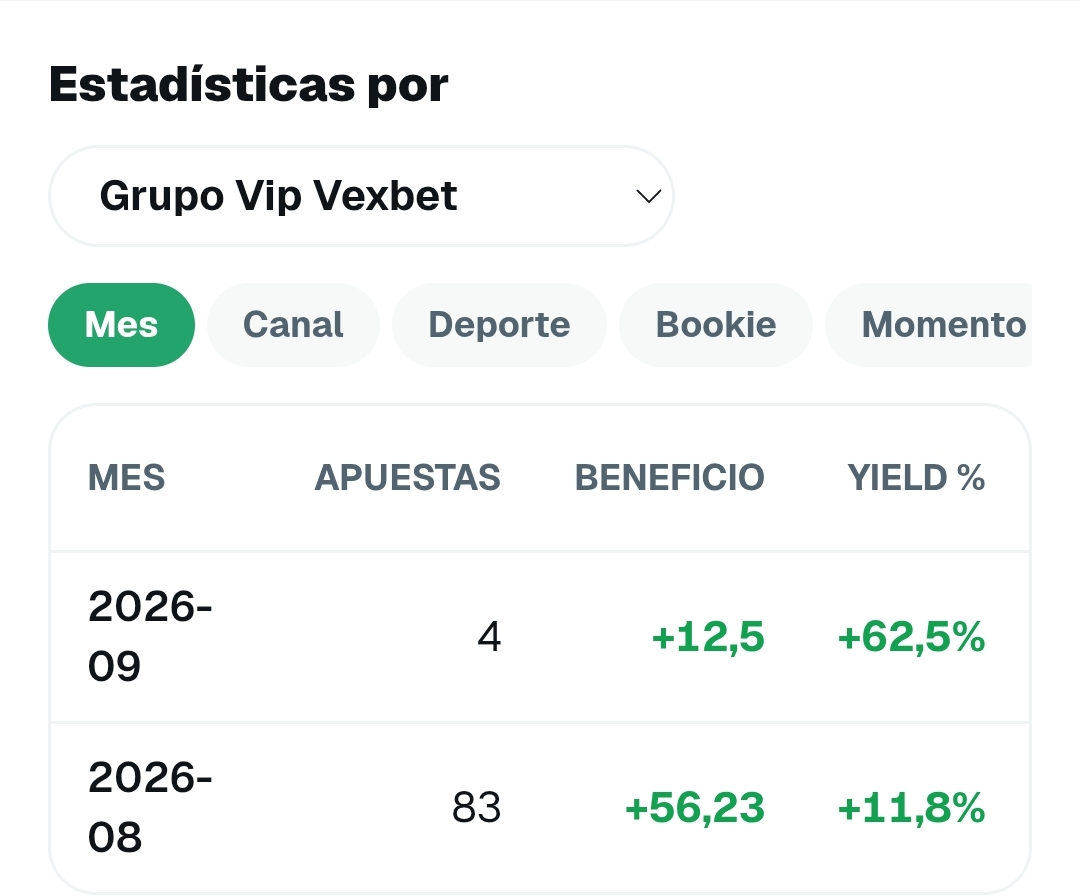Select the Bookie filter tab

[x=716, y=325]
